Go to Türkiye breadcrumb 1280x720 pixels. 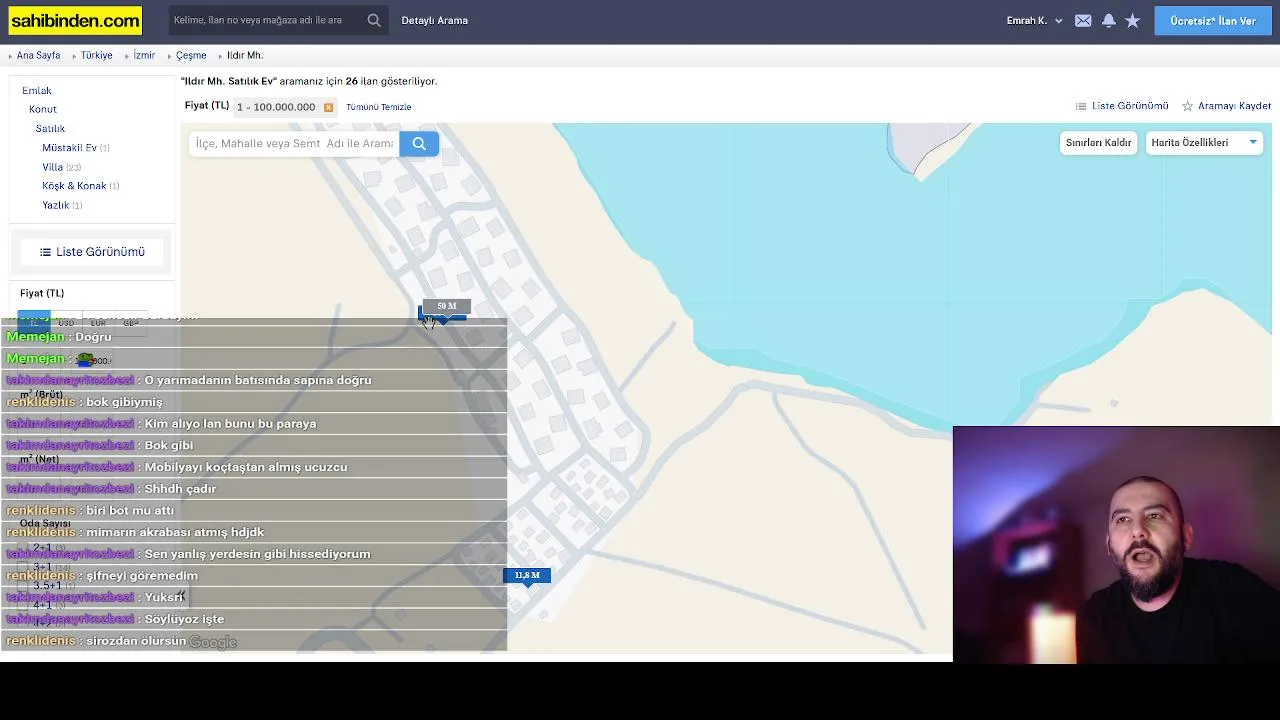coord(96,56)
